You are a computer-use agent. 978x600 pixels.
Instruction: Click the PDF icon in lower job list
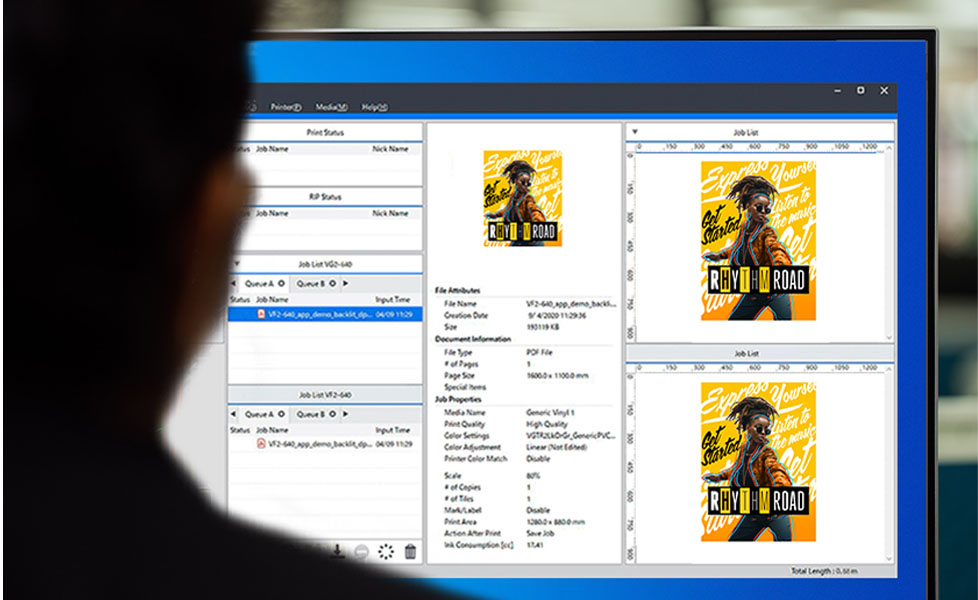coord(261,444)
